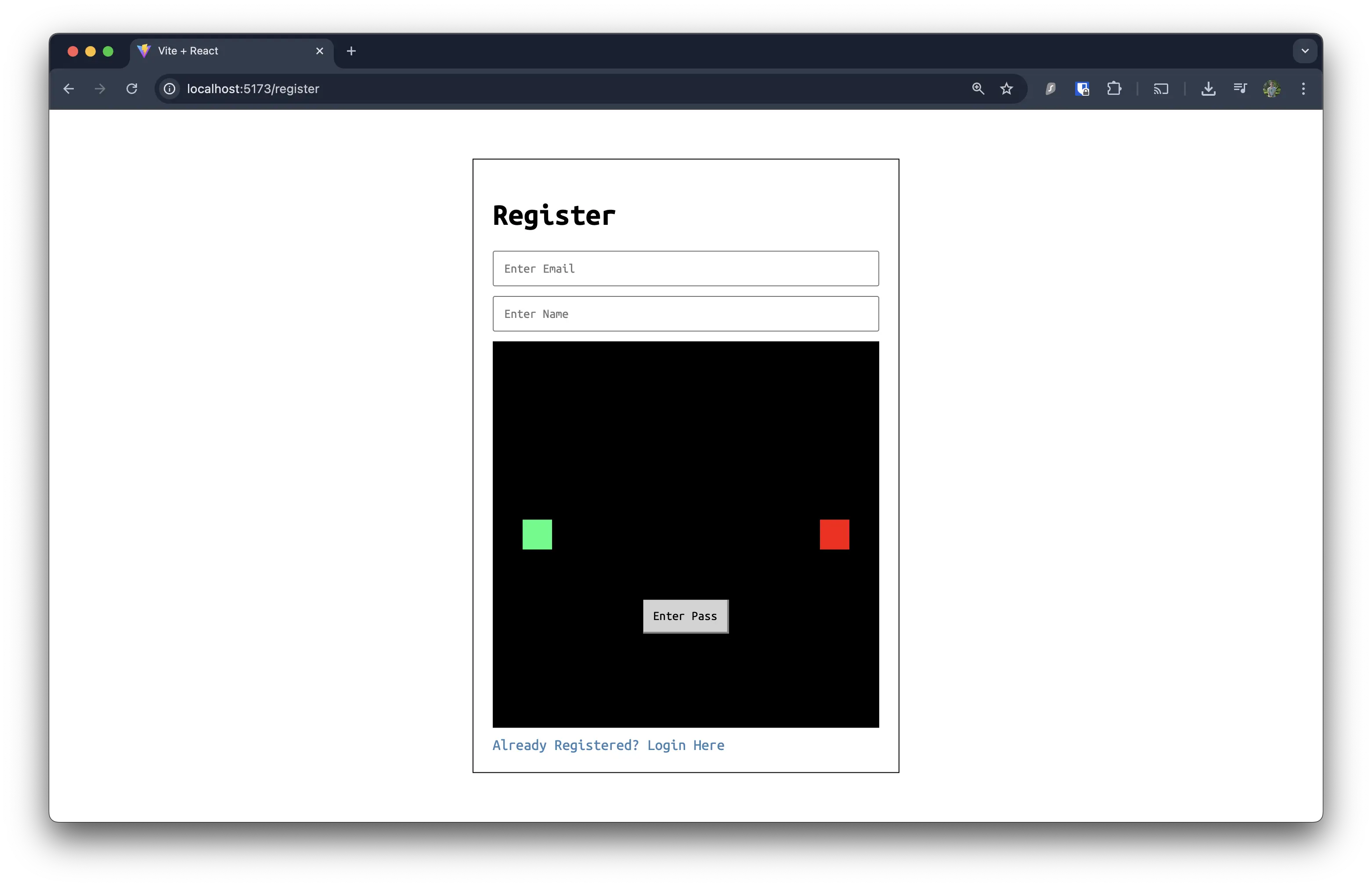Screen dimensions: 1372x887
Task: Open Chrome three-dot menu
Action: click(x=1303, y=89)
